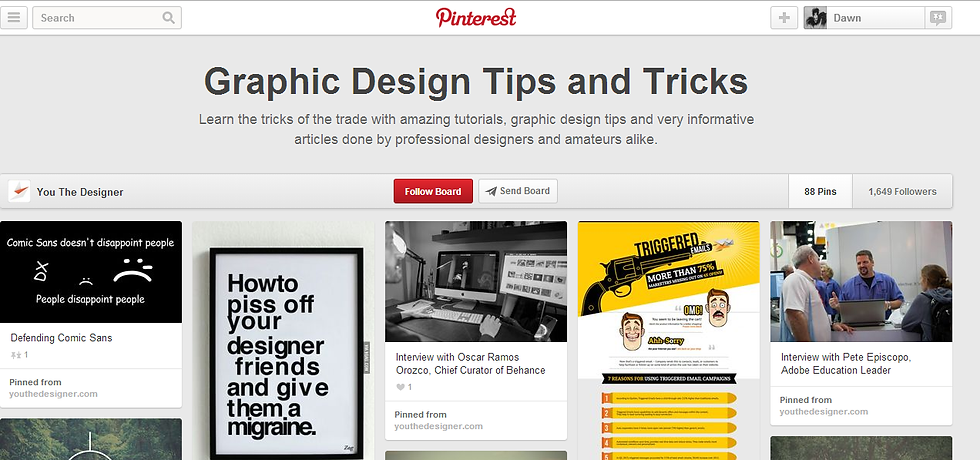Open youthedesigner.com source under Pete Episcopo pin
This screenshot has height=460, width=980.
coord(823,411)
